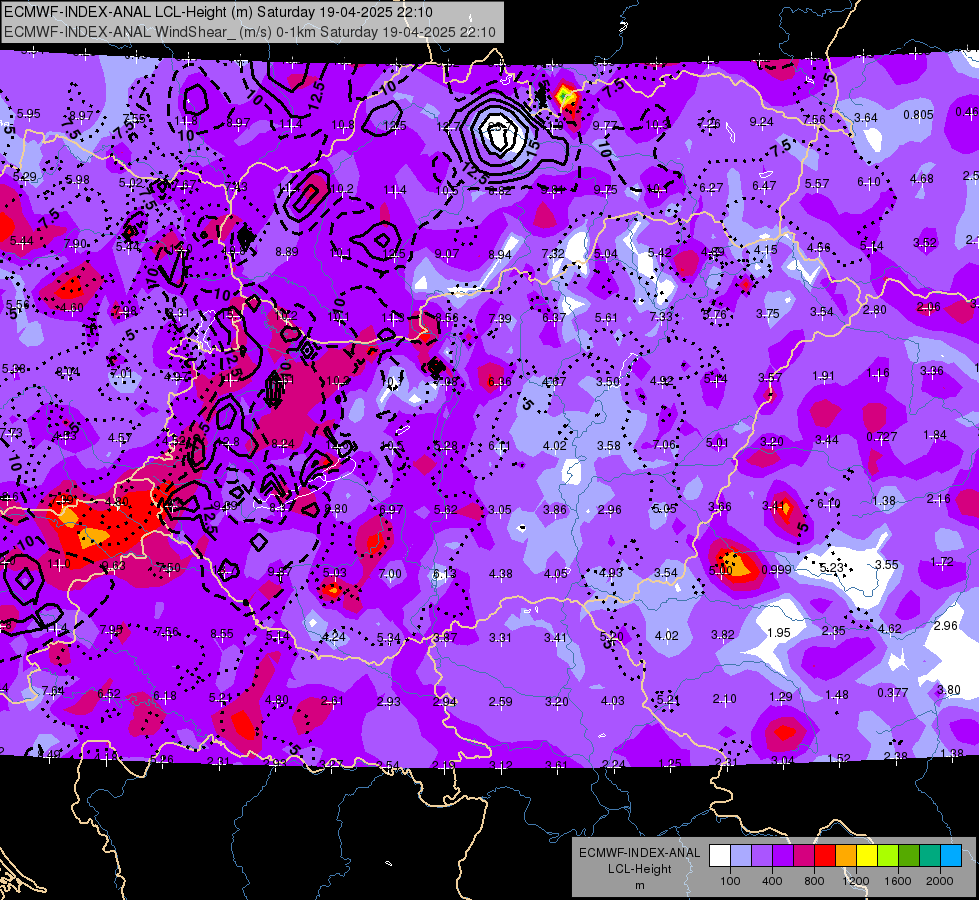
Task: Click the wind shear value 3.75
Action: pyautogui.click(x=768, y=314)
